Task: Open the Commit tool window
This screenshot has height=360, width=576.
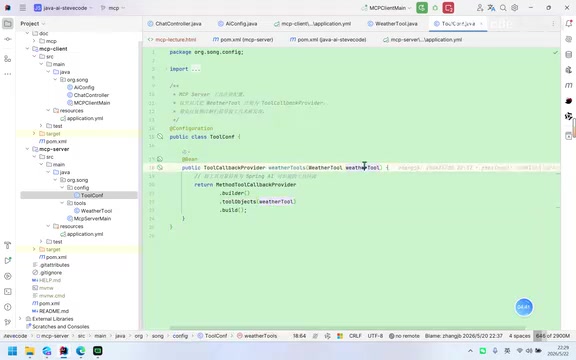Action: pos(7,39)
